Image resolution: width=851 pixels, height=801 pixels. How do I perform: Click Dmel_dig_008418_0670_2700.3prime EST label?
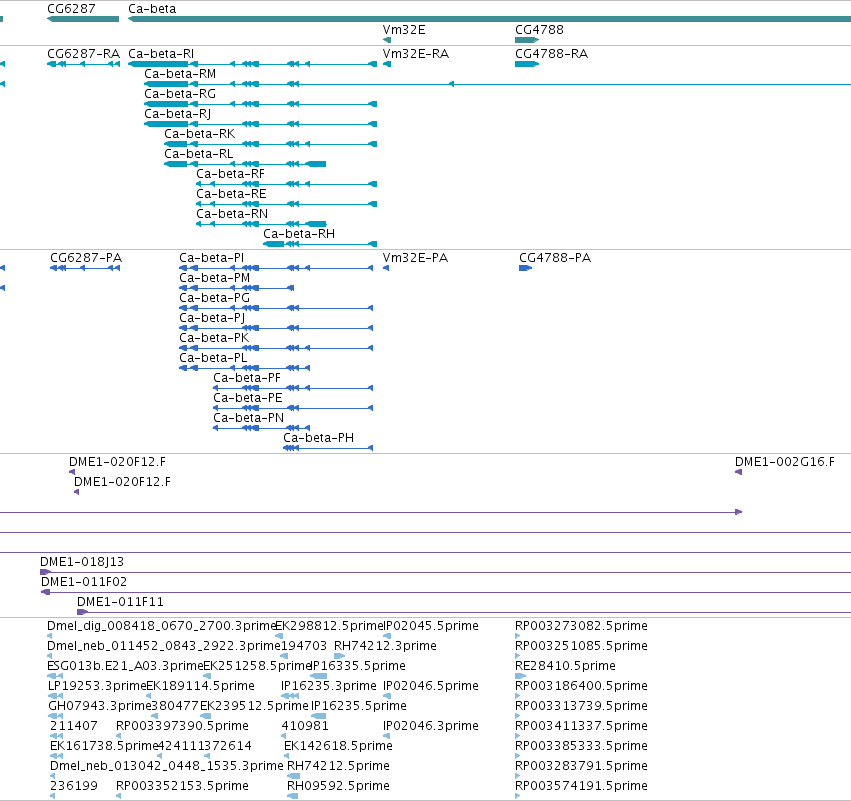162,626
